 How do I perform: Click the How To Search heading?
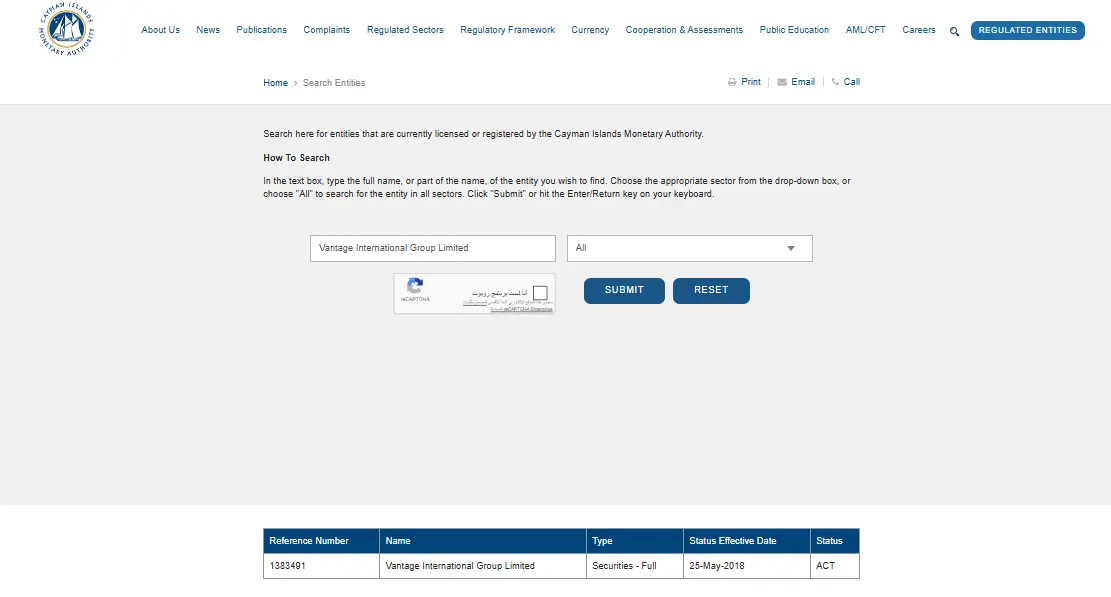[296, 158]
